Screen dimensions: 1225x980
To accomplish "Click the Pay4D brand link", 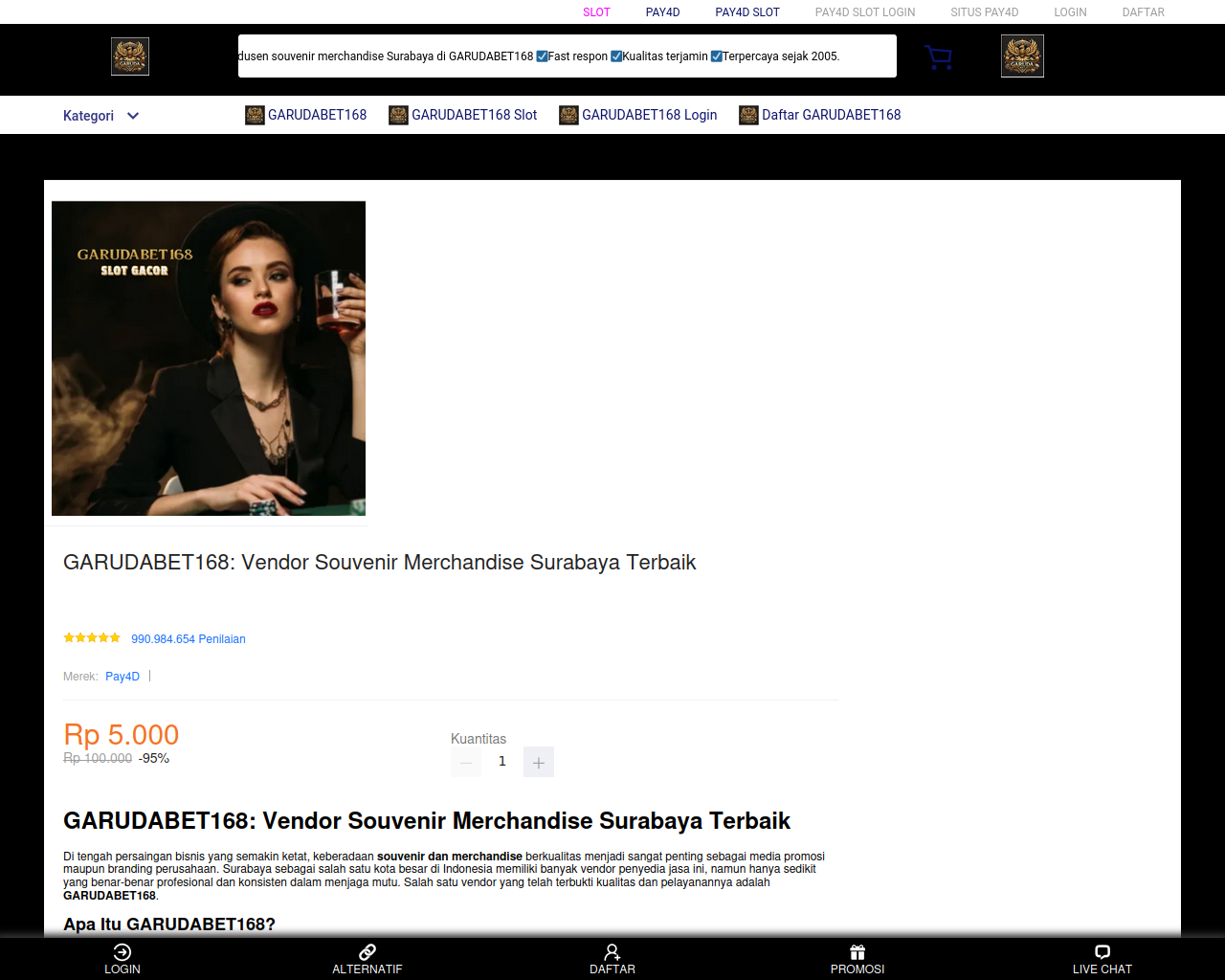I will 122,677.
